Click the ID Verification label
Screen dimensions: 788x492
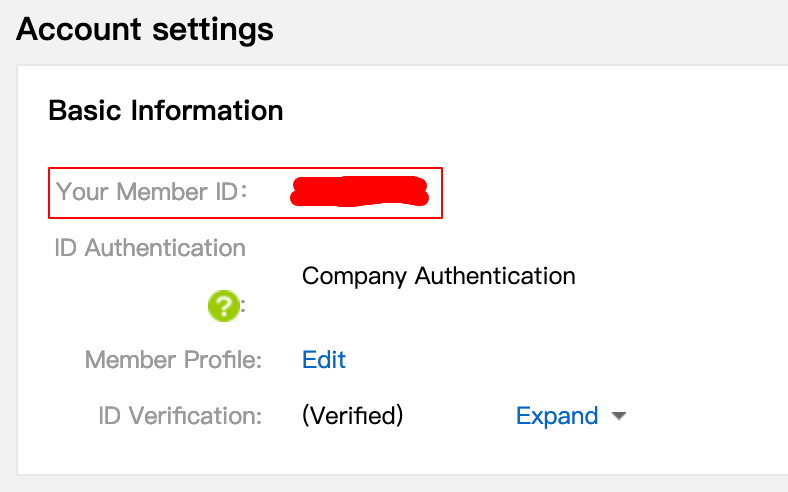(x=180, y=416)
